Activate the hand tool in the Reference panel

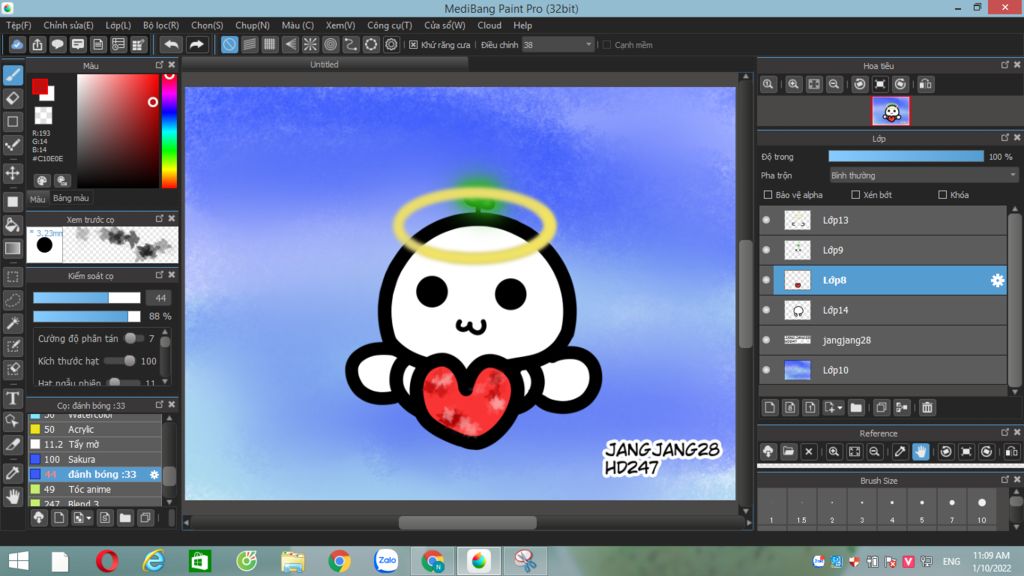[920, 451]
